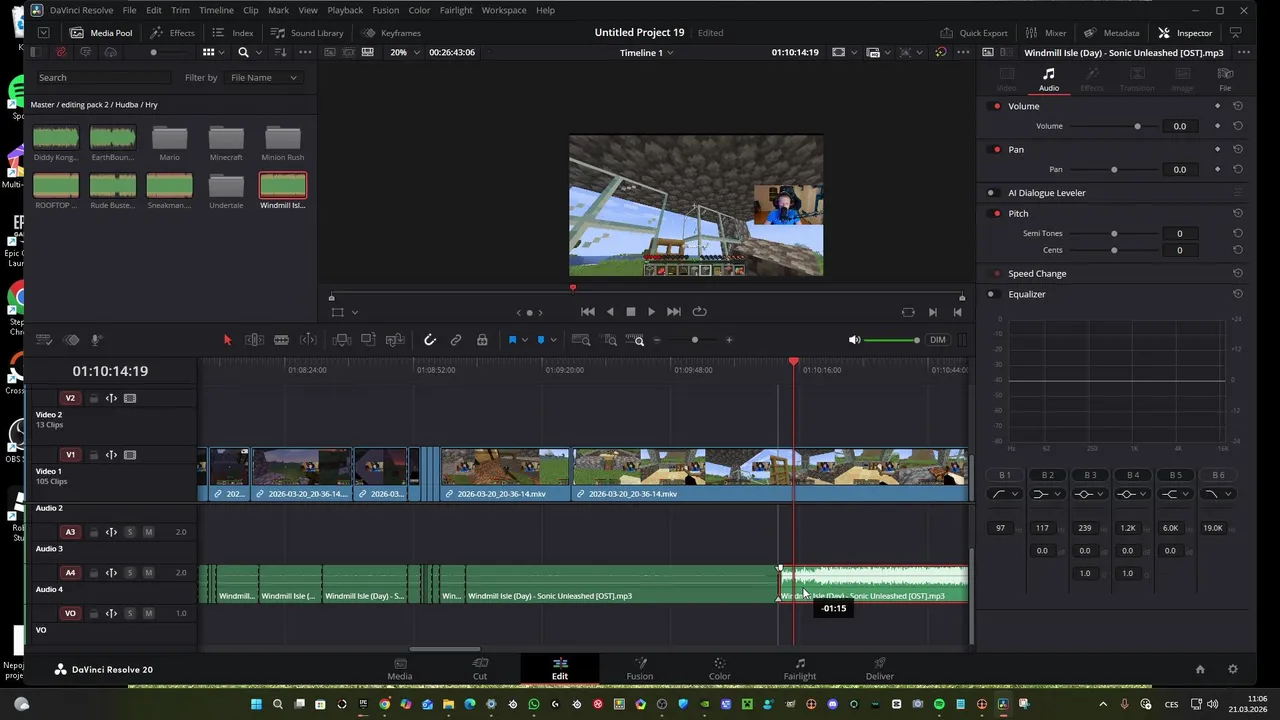Choose the Blade Edit Mode tool

pyautogui.click(x=281, y=340)
